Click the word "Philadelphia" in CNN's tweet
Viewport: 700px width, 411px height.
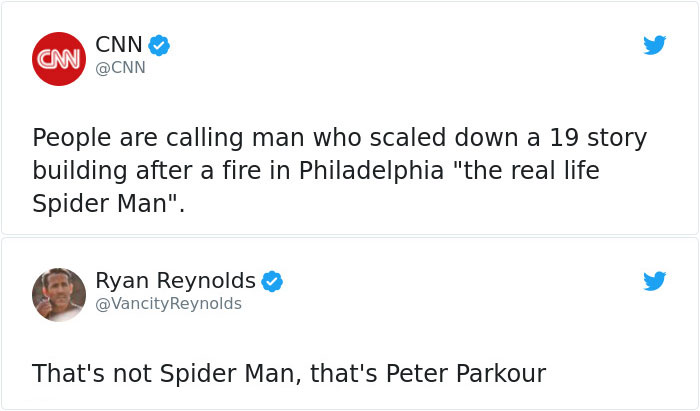point(370,171)
